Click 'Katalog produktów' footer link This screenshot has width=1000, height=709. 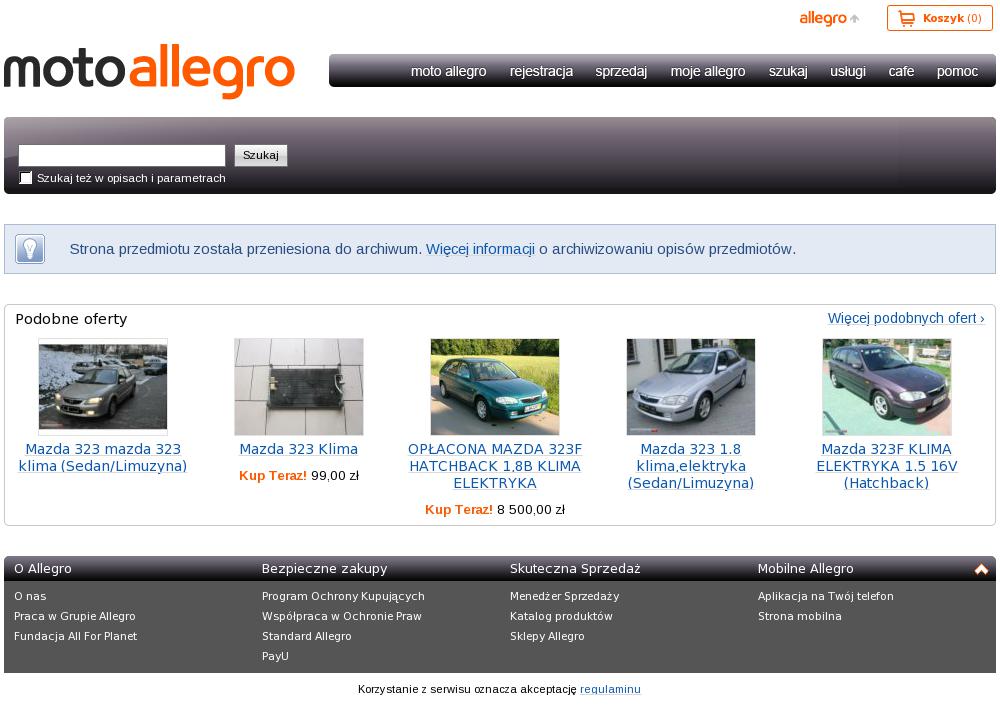(561, 616)
